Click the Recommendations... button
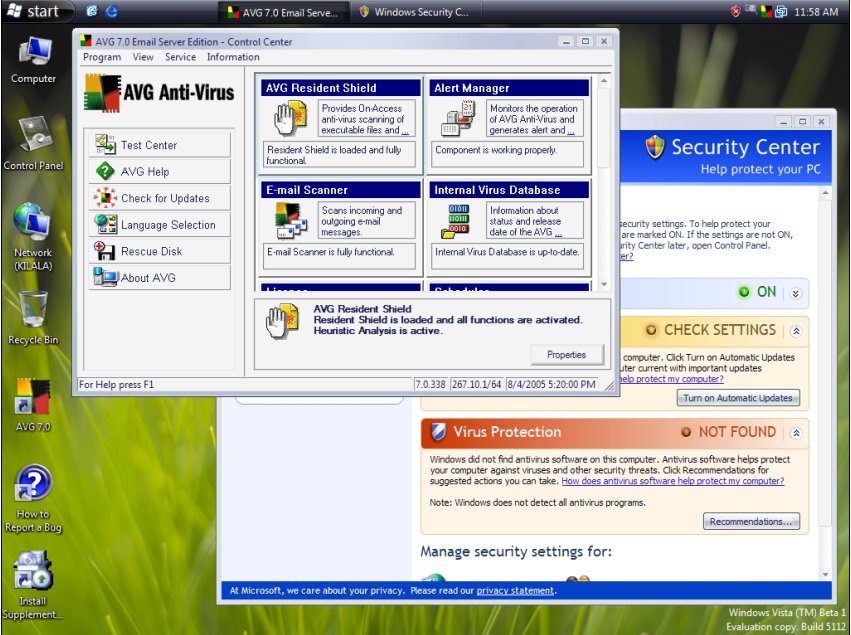 [751, 522]
